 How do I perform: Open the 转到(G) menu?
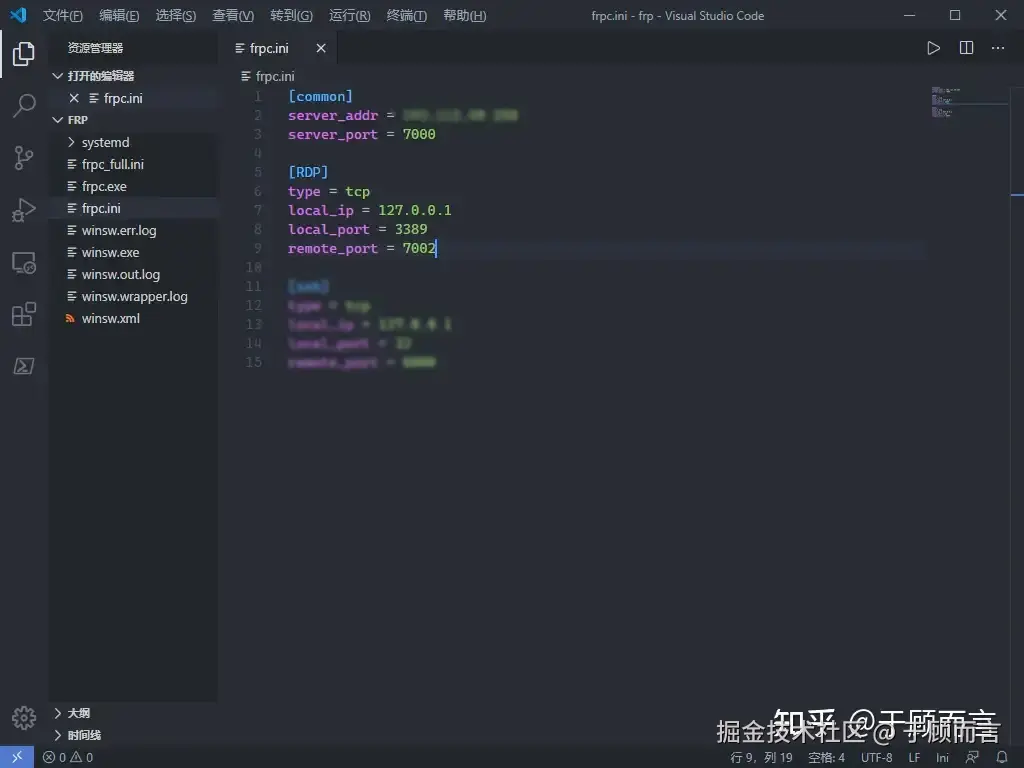point(291,15)
